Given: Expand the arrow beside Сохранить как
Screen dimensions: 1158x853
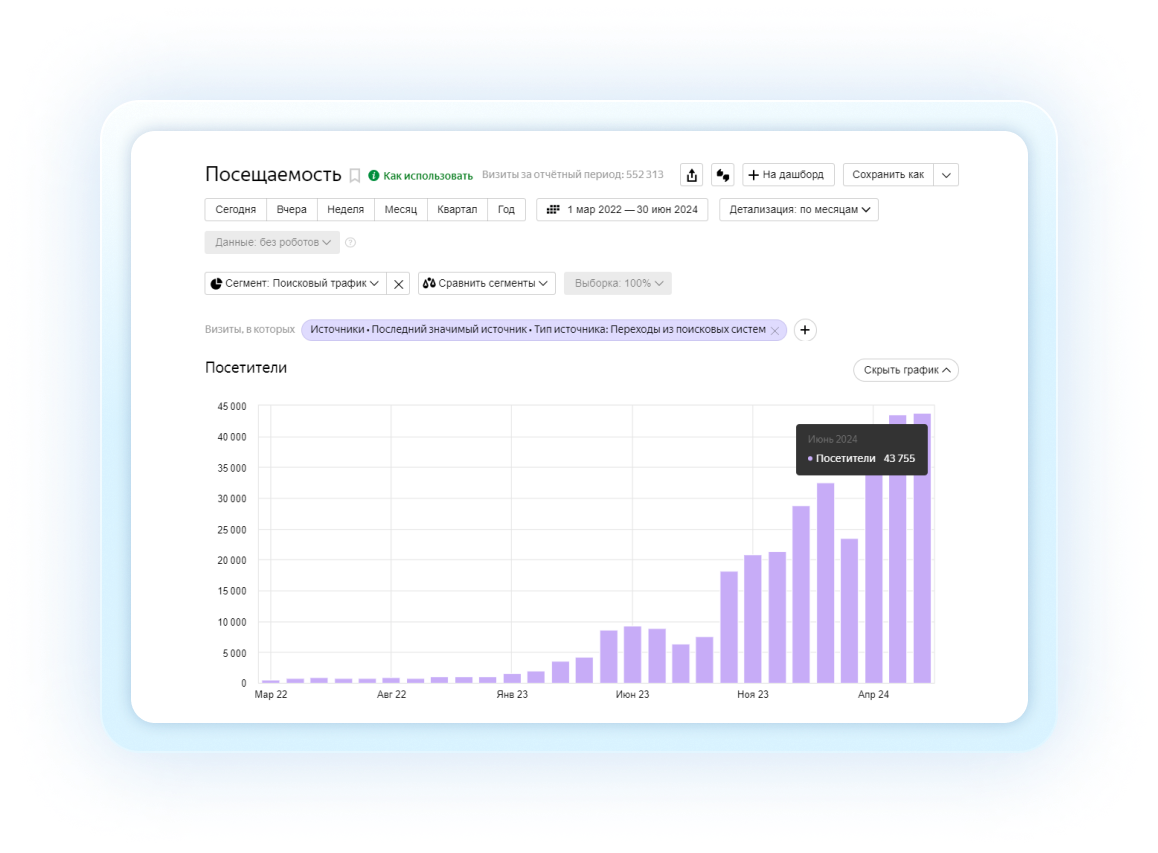Looking at the screenshot, I should [946, 175].
